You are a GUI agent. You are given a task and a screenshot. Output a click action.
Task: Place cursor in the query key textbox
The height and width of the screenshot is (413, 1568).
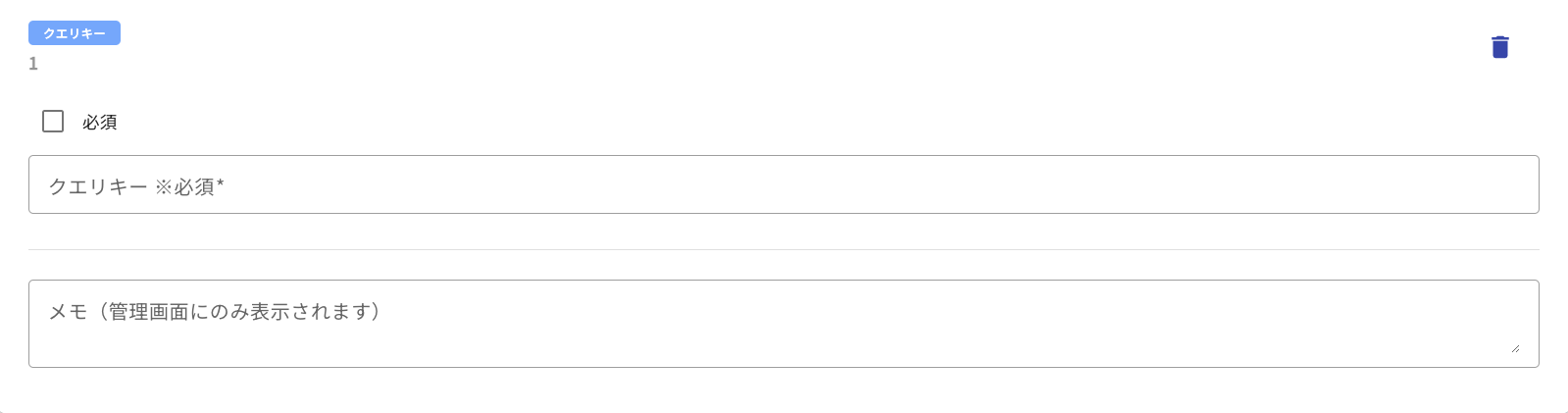pyautogui.click(x=784, y=184)
